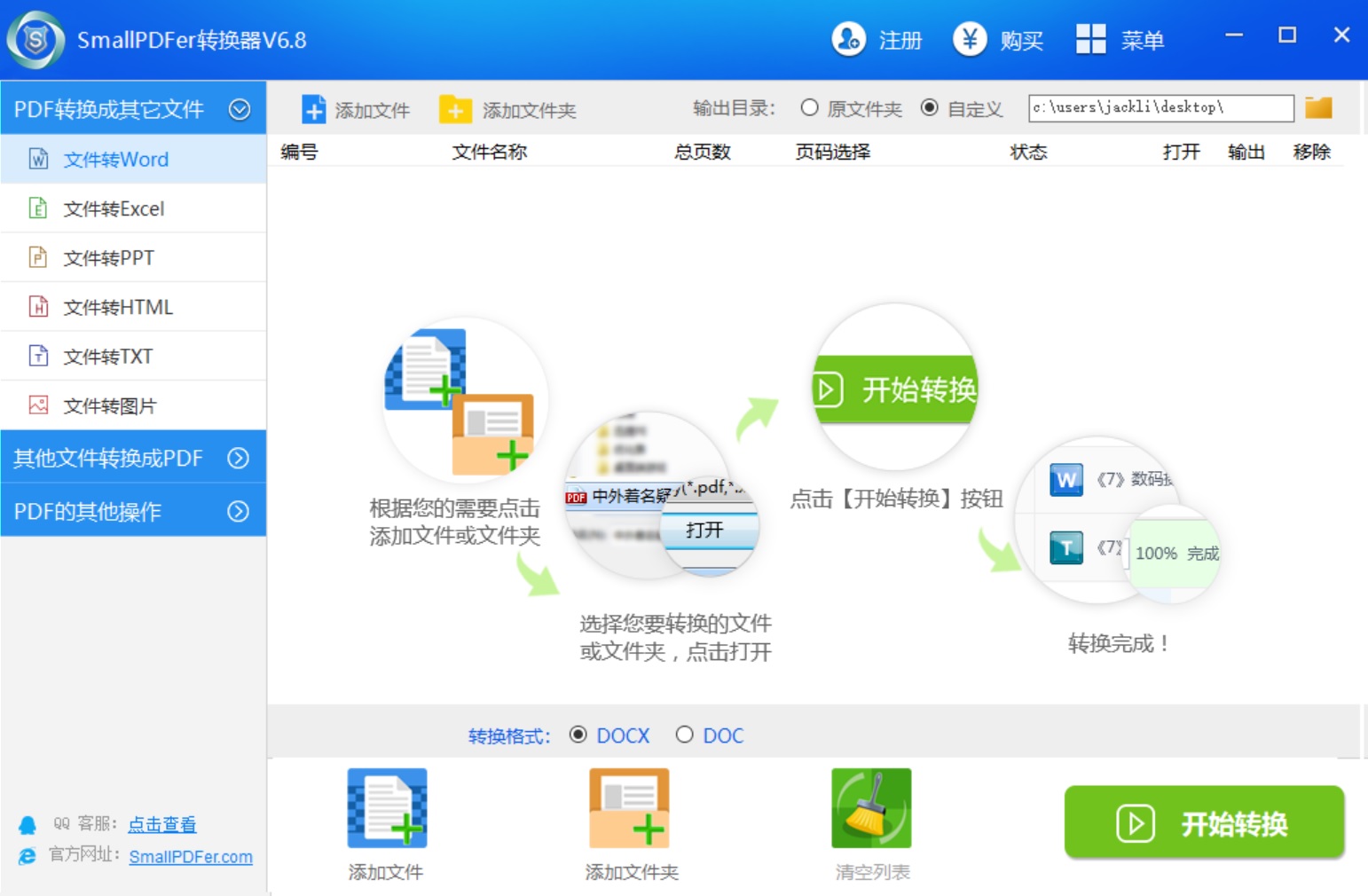Click the TXT file icon beside 文件转TXT
Image resolution: width=1368 pixels, height=896 pixels.
point(38,356)
